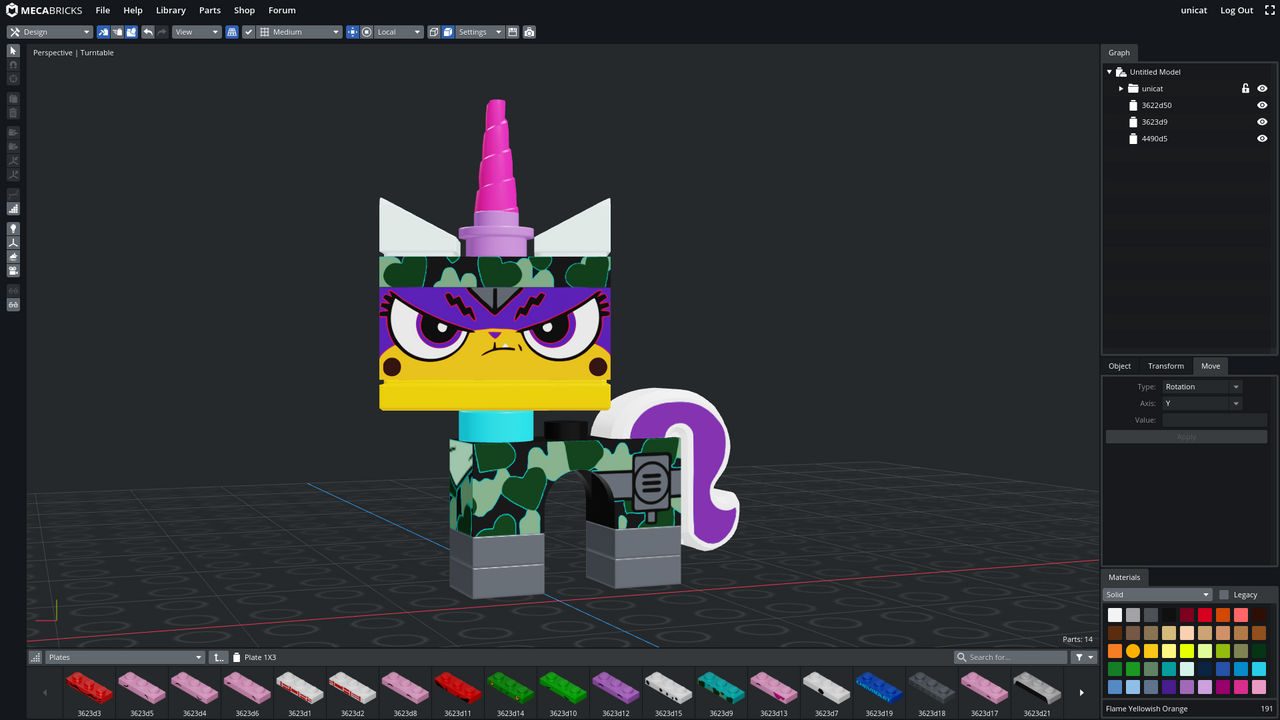Open the Rotation type dropdown

[1201, 387]
